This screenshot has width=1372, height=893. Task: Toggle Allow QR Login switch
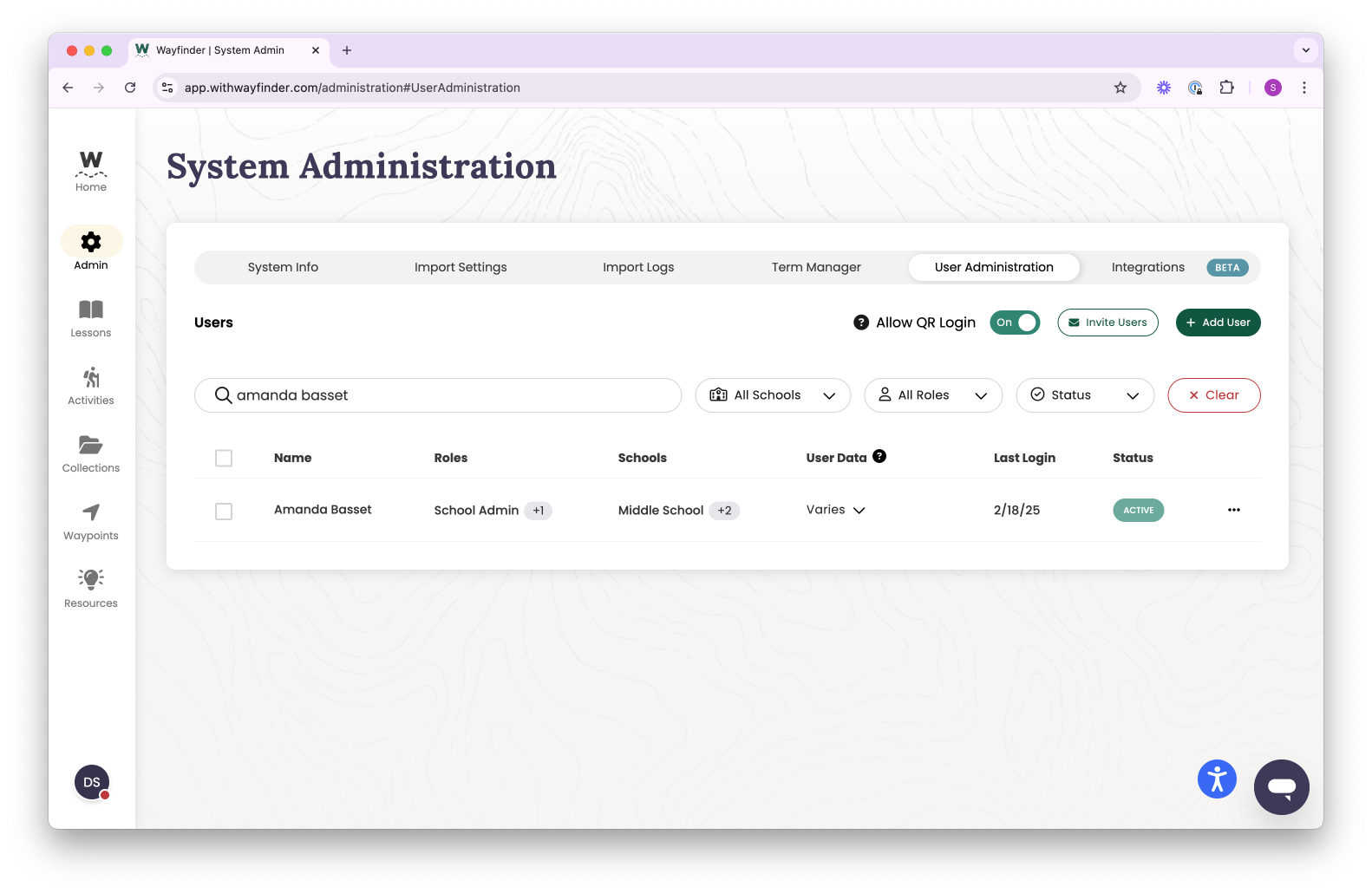click(1015, 323)
